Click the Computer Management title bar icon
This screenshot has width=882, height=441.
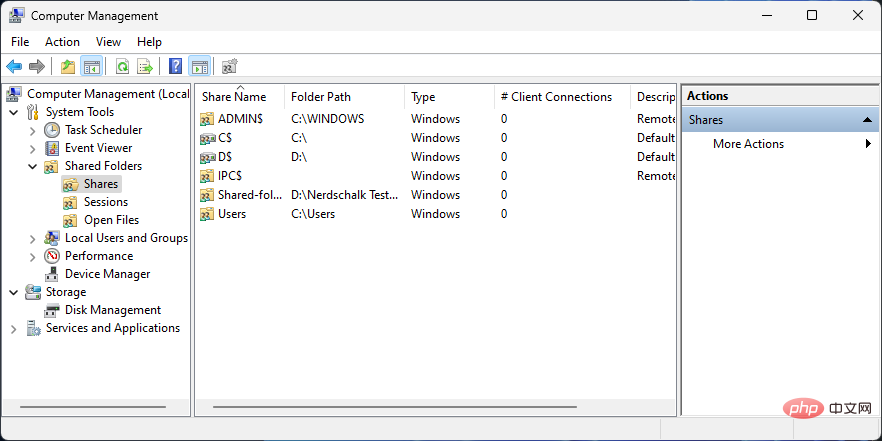17,16
